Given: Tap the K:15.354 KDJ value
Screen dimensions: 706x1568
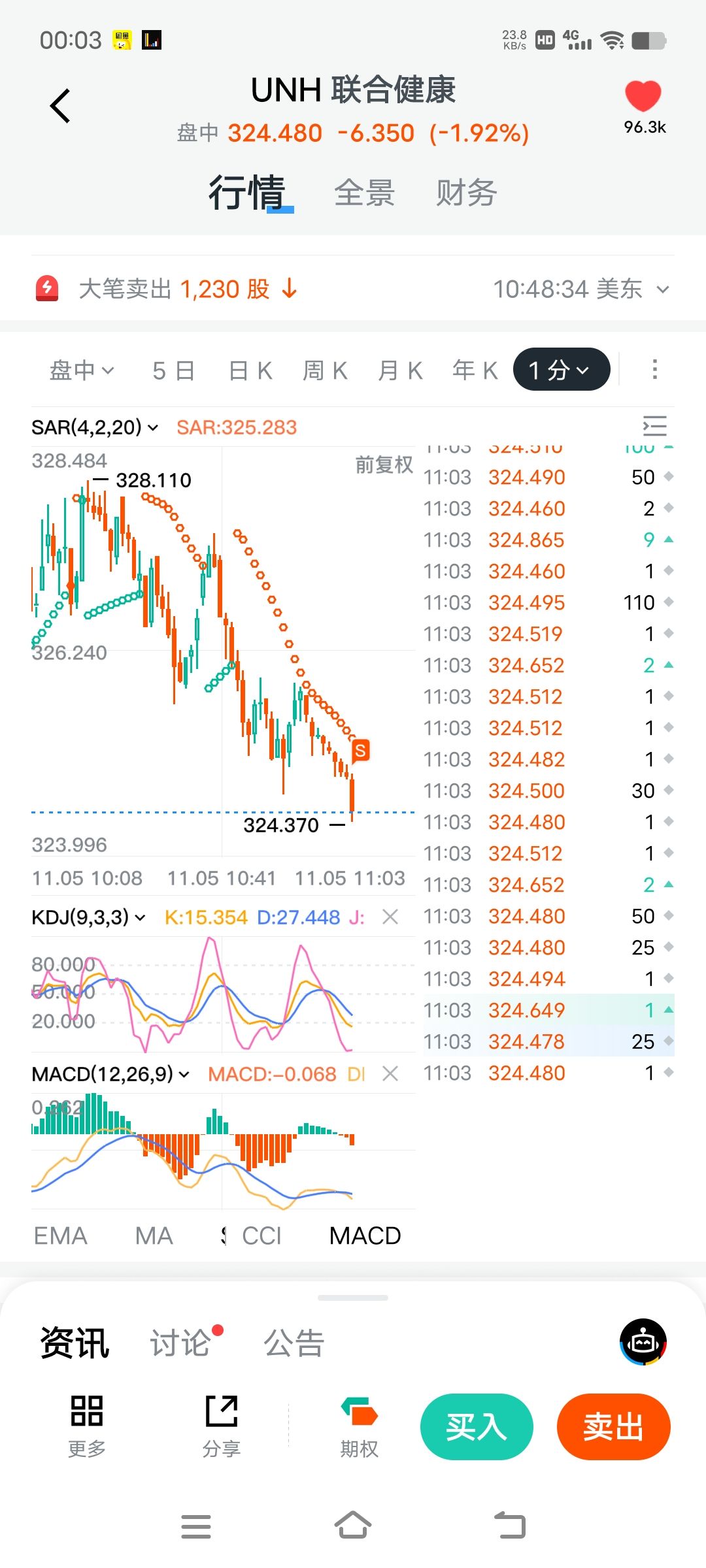Looking at the screenshot, I should pyautogui.click(x=206, y=917).
